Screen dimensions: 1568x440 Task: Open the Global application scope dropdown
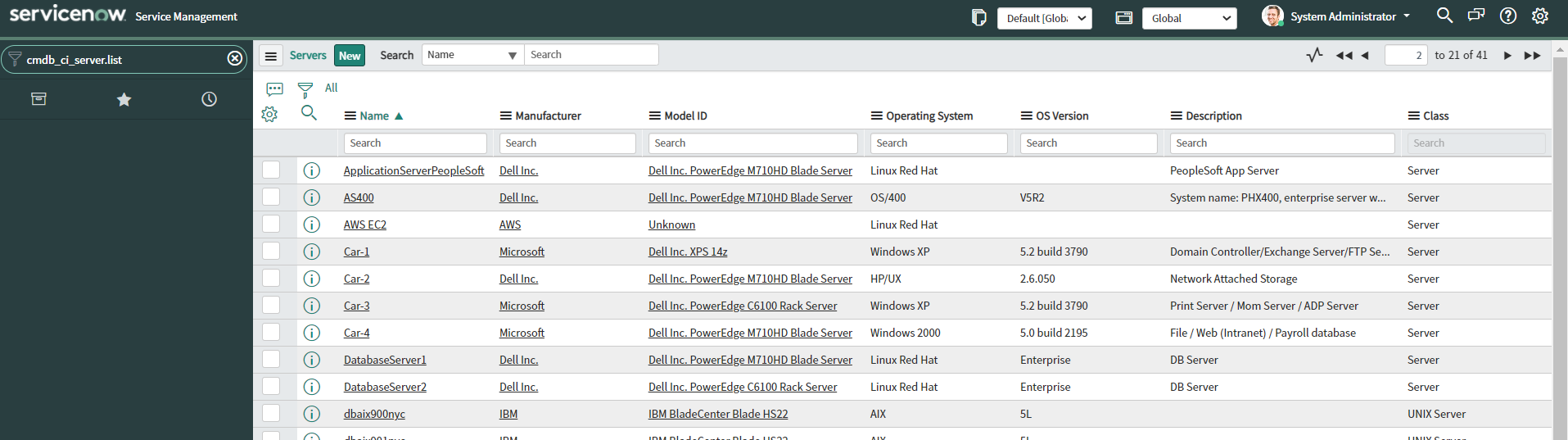pos(1190,18)
